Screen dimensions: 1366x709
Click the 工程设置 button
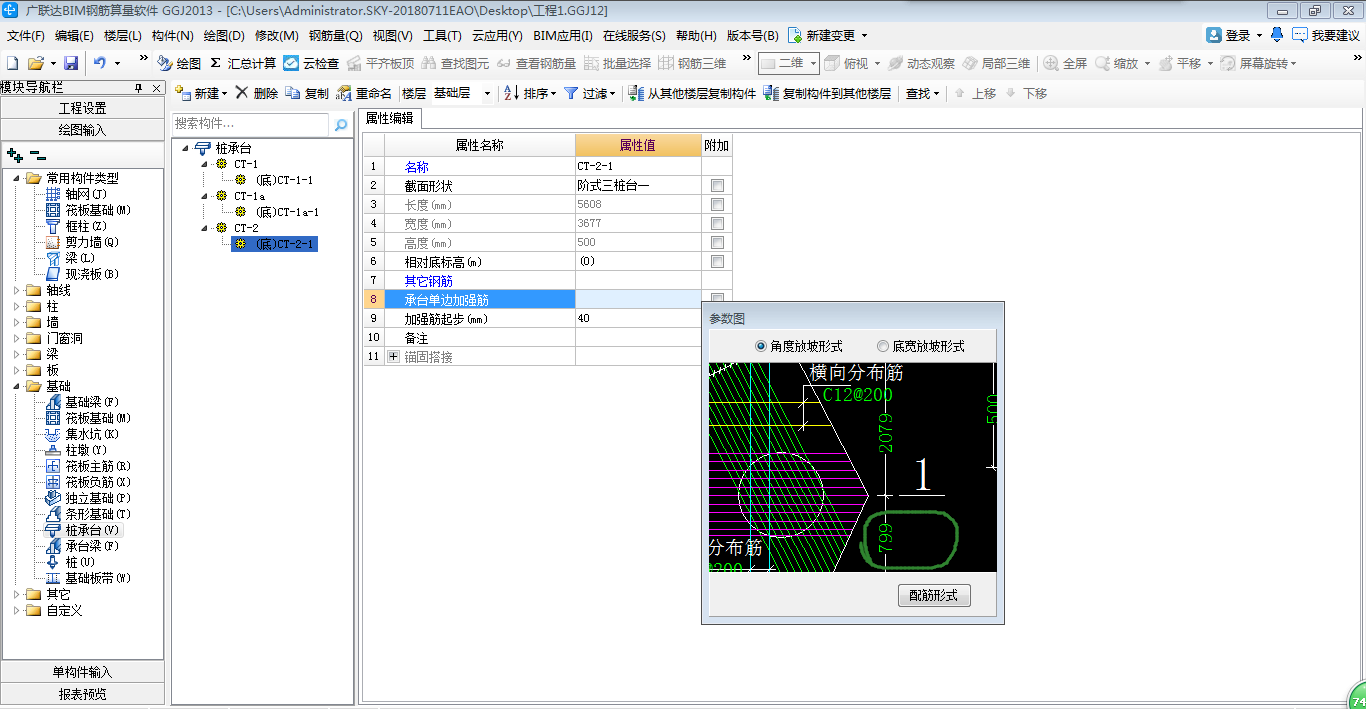coord(82,108)
